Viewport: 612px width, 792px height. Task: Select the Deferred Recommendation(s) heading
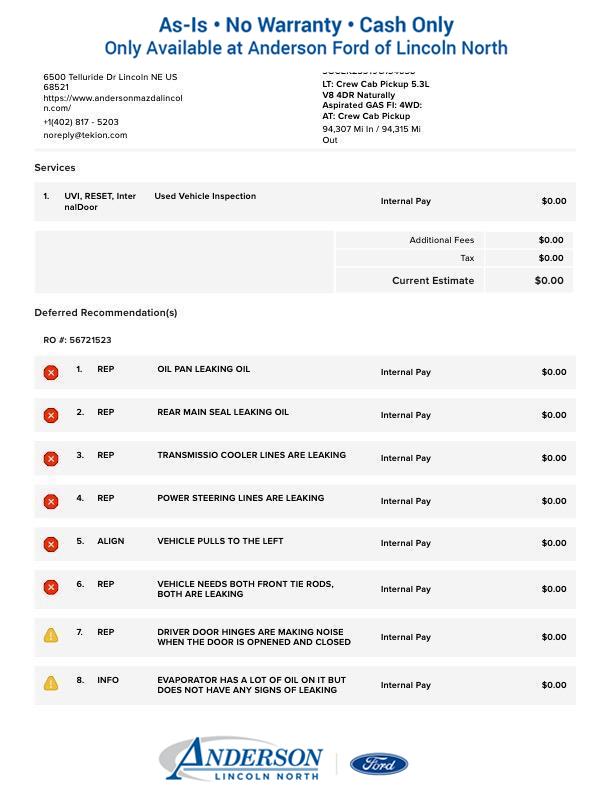click(105, 313)
